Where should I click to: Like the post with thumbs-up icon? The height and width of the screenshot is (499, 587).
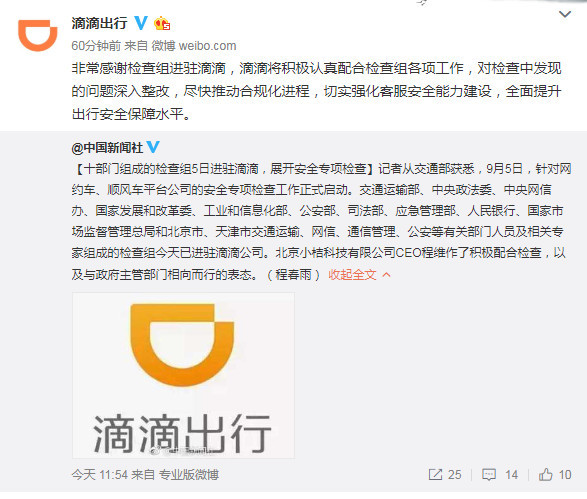[545, 474]
